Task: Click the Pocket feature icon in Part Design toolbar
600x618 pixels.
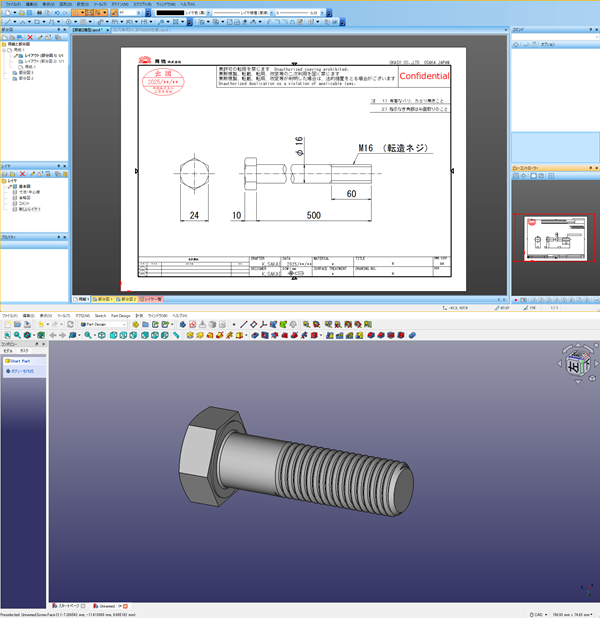Action: [x=255, y=335]
